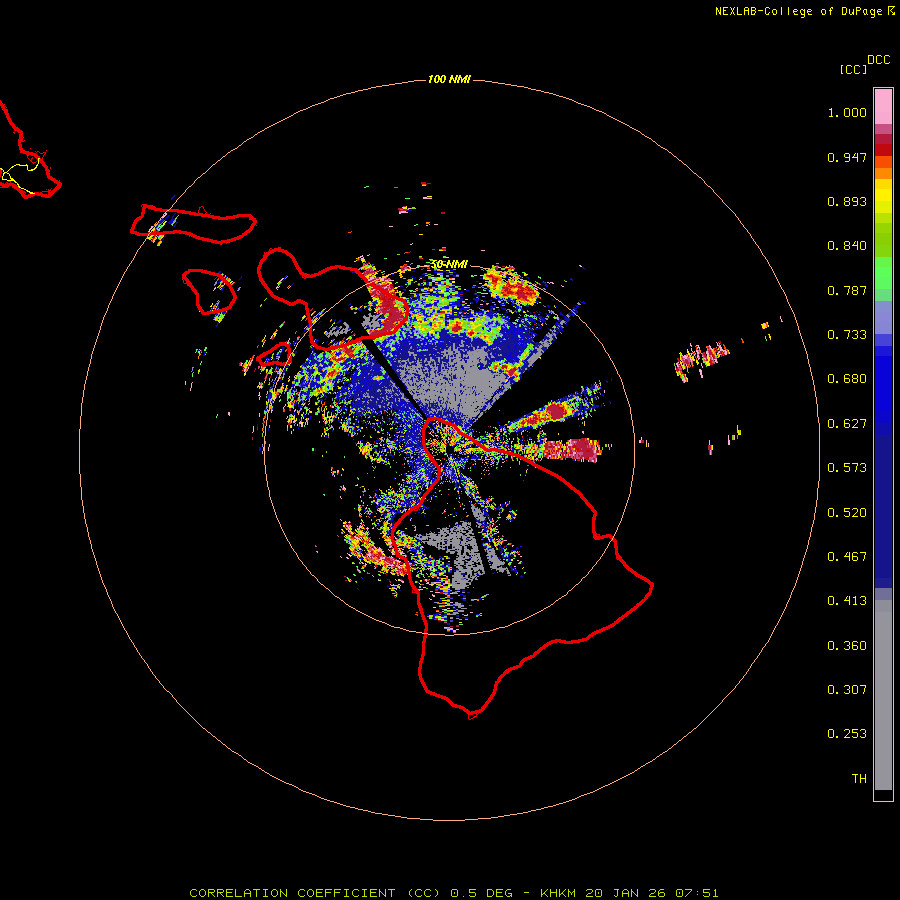Select the 0.893 color scale value
The height and width of the screenshot is (900, 900).
[x=847, y=201]
